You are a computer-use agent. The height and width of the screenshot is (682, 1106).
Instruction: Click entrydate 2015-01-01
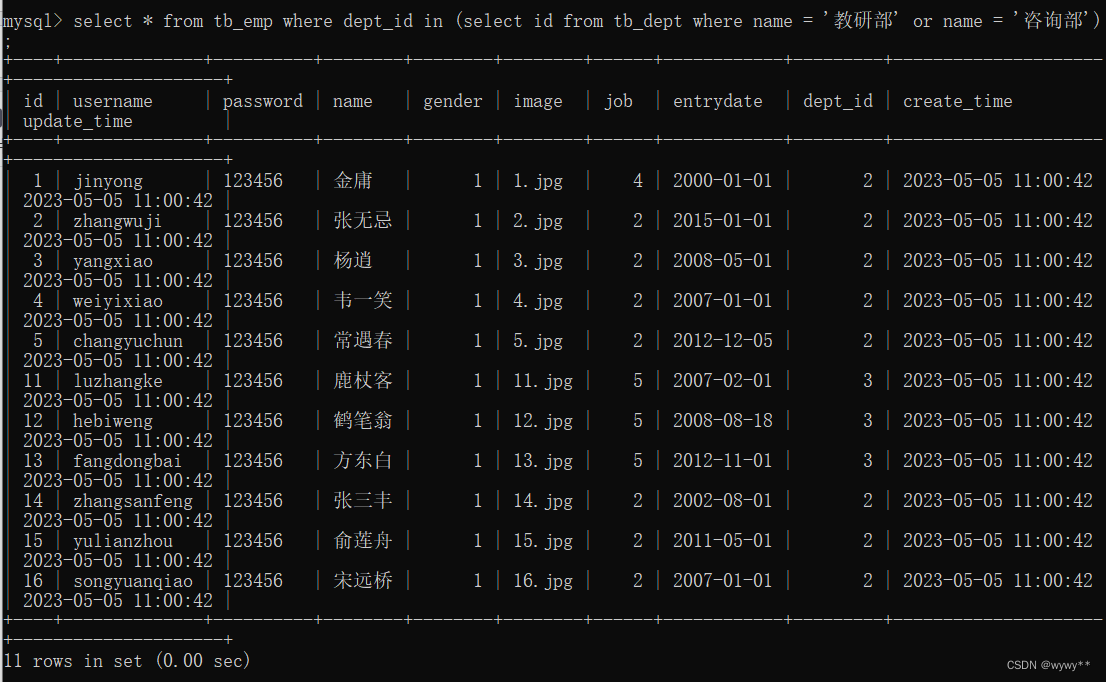click(x=722, y=221)
